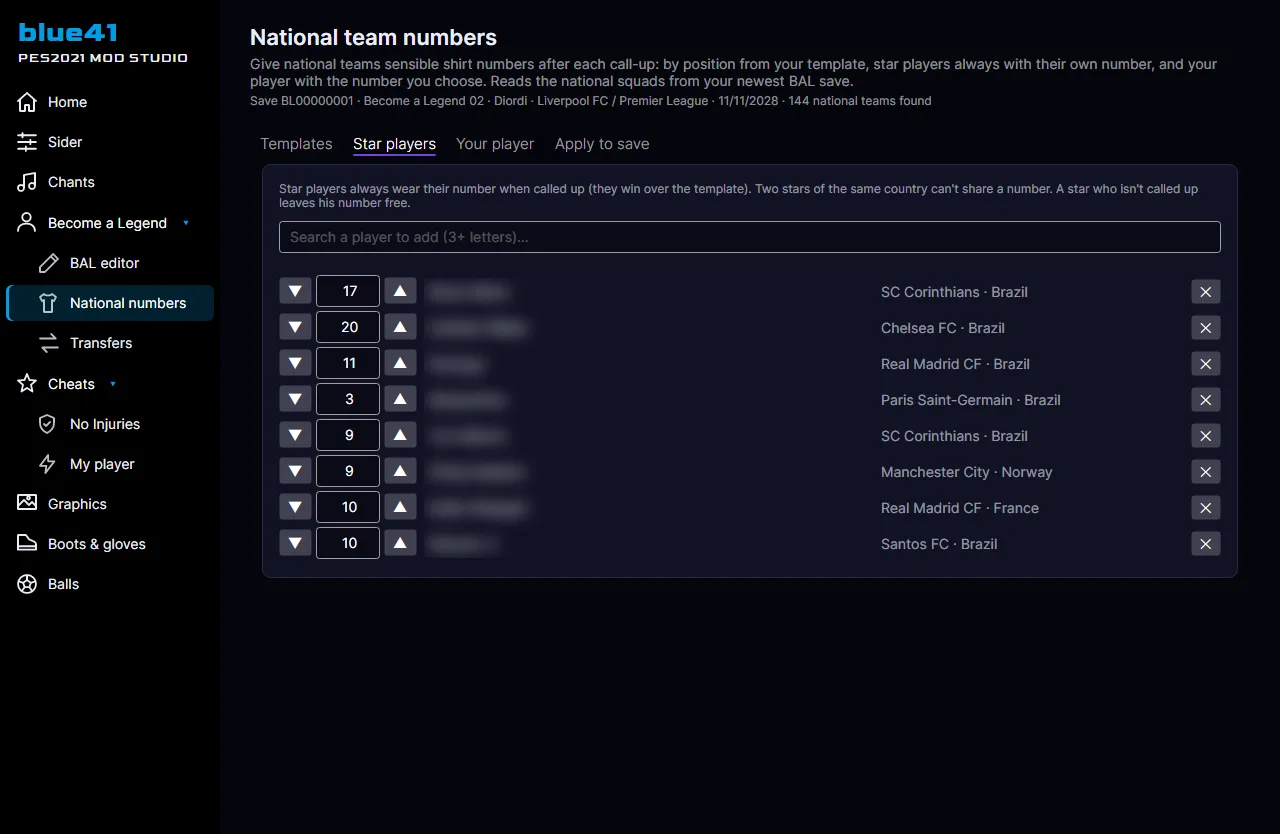Remove the Manchester City · Norway star
The image size is (1280, 834).
[x=1206, y=472]
